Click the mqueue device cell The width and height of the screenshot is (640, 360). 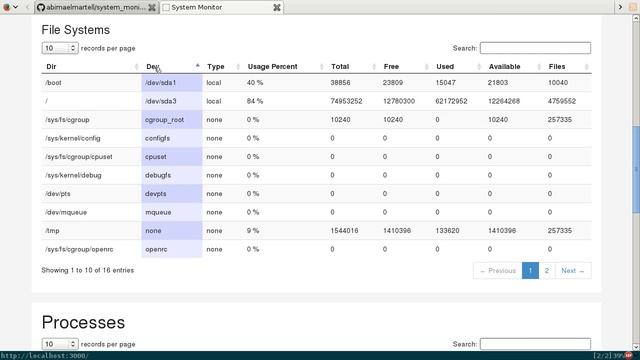(172, 212)
